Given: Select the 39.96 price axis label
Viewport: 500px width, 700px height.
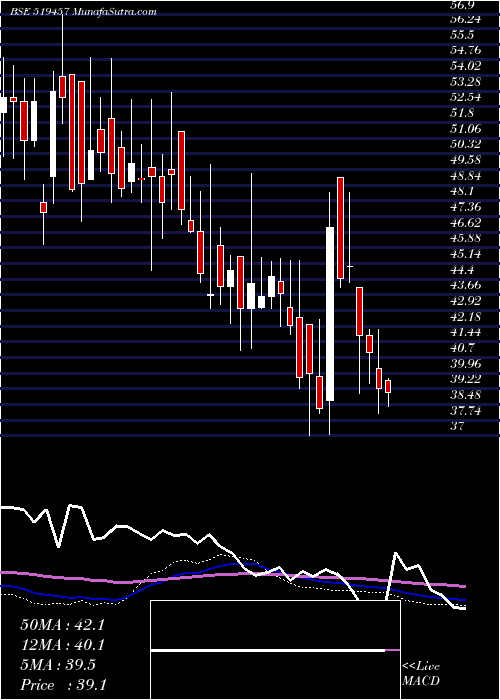Looking at the screenshot, I should (467, 364).
